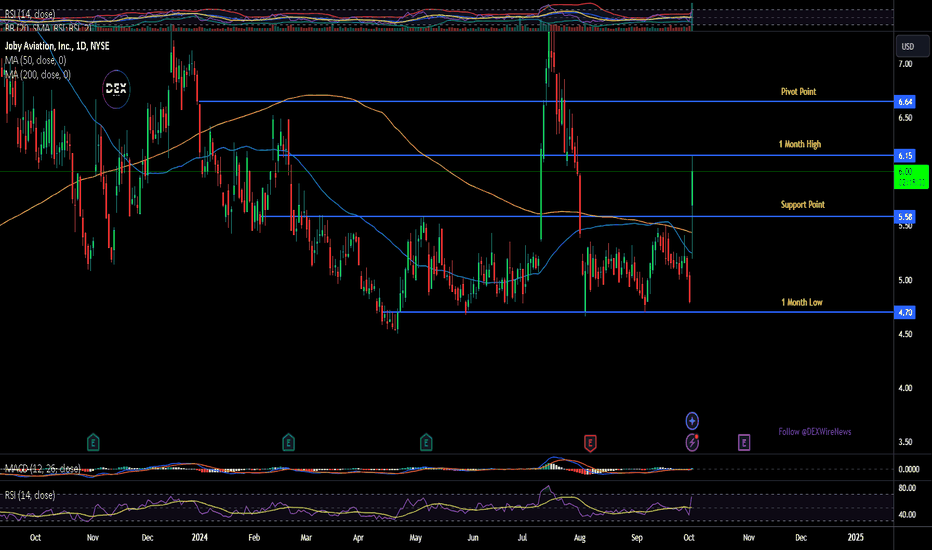Click the 2025 label on the time axis
Screen dimensions: 932x550
point(855,538)
